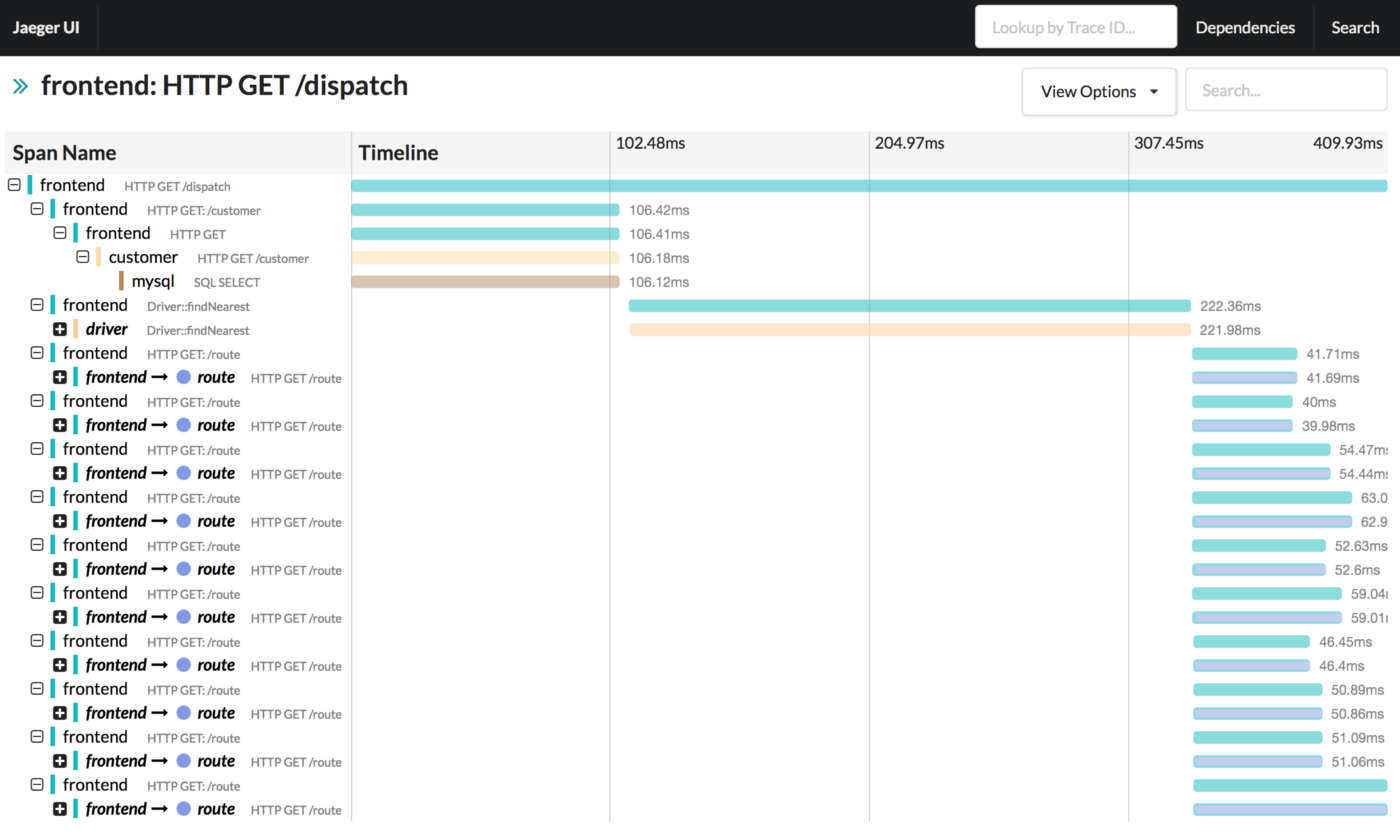
Task: Select the customer span bar labeled 106.18ms
Action: pos(485,257)
